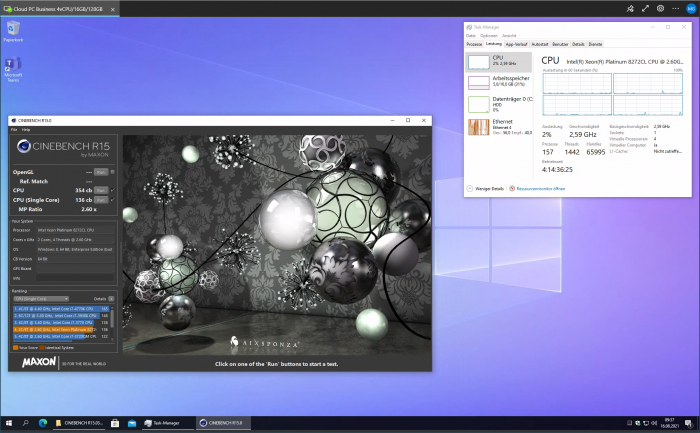Screen dimensions: 700x433
Task: Click the OS info field
Action: tap(75, 249)
